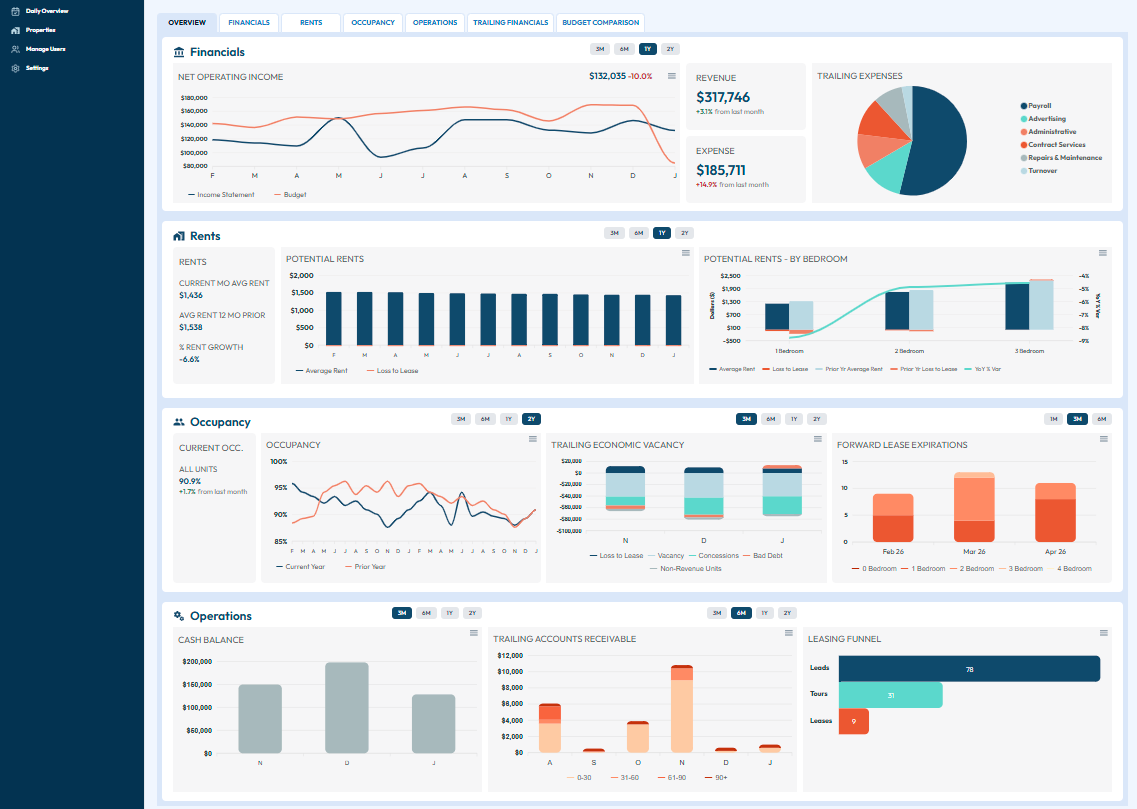Set Lease Expirations range to 1M
Viewport: 1137px width, 809px height.
(1054, 419)
